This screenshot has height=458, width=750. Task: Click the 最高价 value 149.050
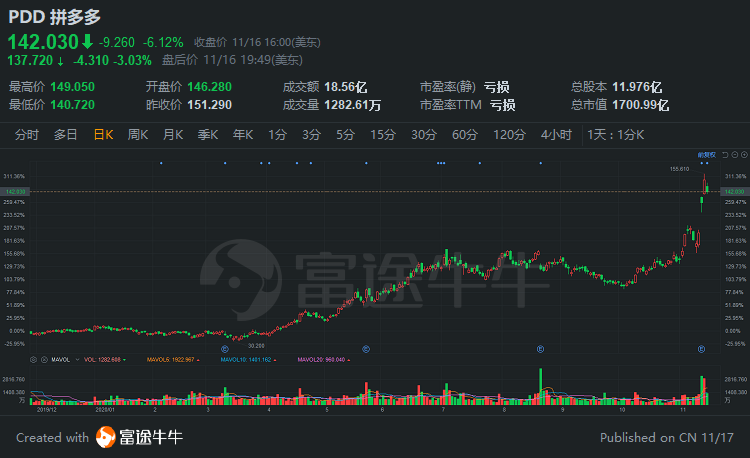coord(73,87)
